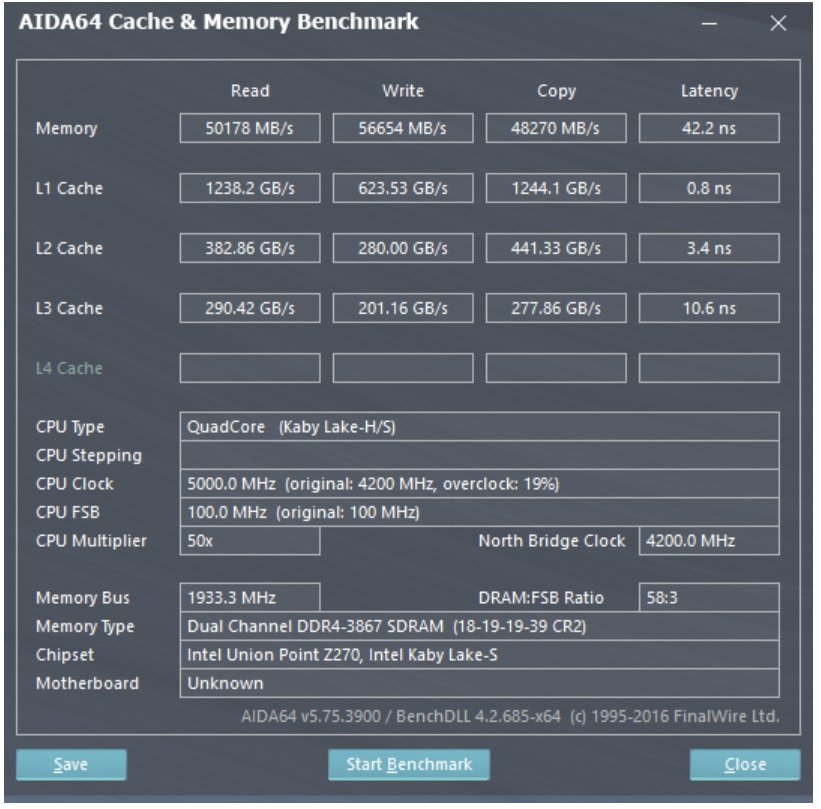Select L3 Cache Read 290.42 GB/s
Viewport: 821px width, 809px height.
[x=250, y=308]
